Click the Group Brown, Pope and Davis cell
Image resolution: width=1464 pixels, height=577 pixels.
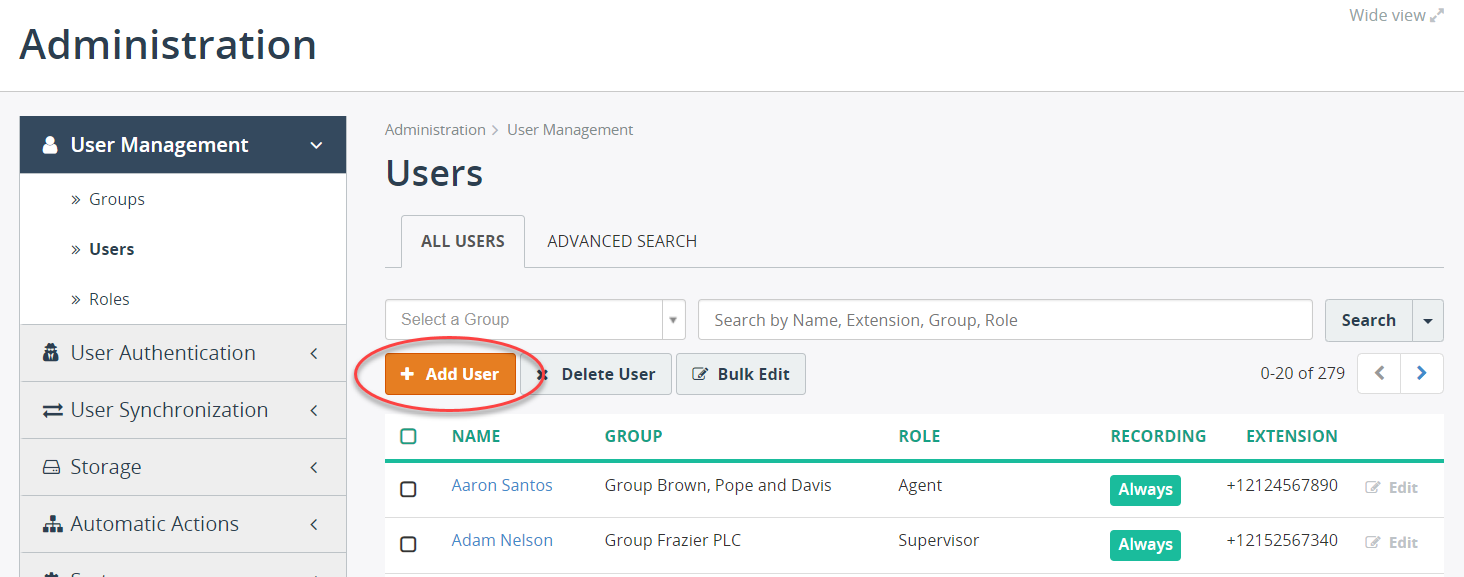[x=718, y=486]
